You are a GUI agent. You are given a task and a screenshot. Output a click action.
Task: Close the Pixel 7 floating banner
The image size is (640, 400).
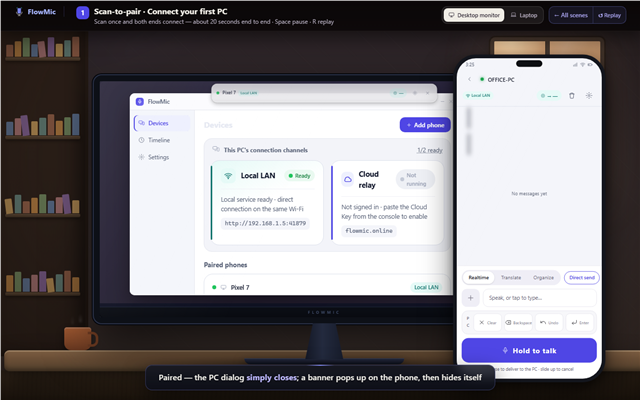click(x=427, y=93)
